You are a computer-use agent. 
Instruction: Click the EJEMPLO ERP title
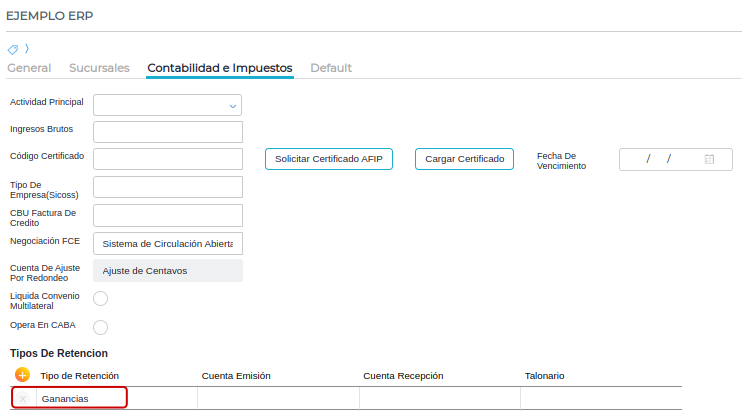coord(50,16)
